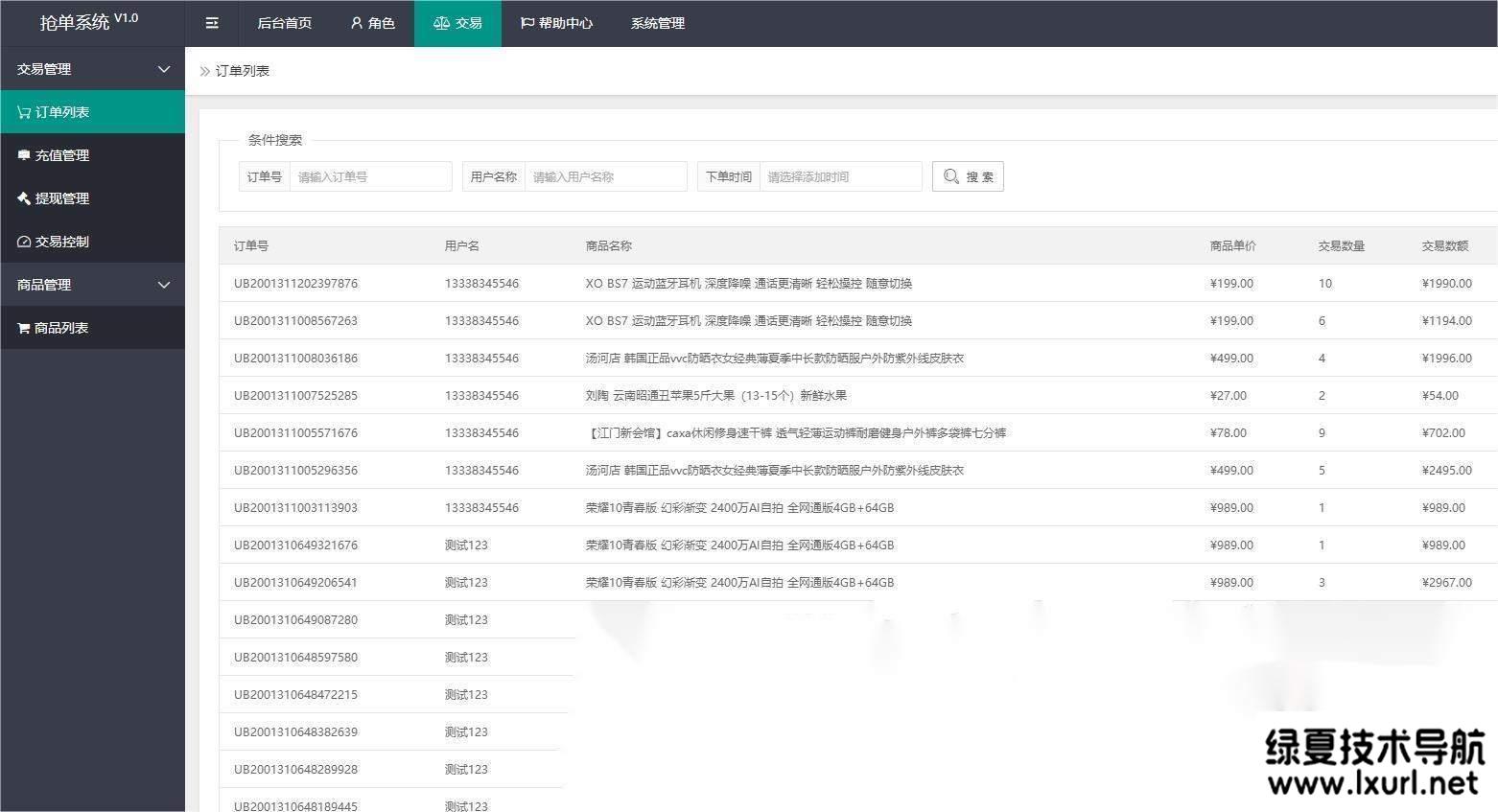Select order UB2001311008036186
The width and height of the screenshot is (1498, 812).
point(295,359)
